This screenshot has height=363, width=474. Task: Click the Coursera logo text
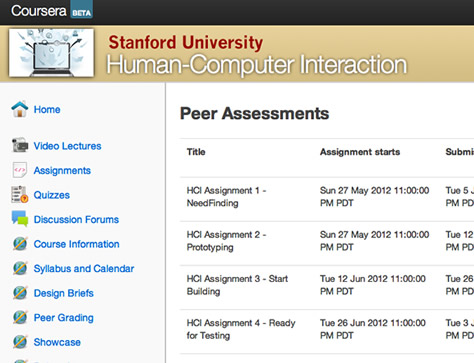[x=39, y=11]
